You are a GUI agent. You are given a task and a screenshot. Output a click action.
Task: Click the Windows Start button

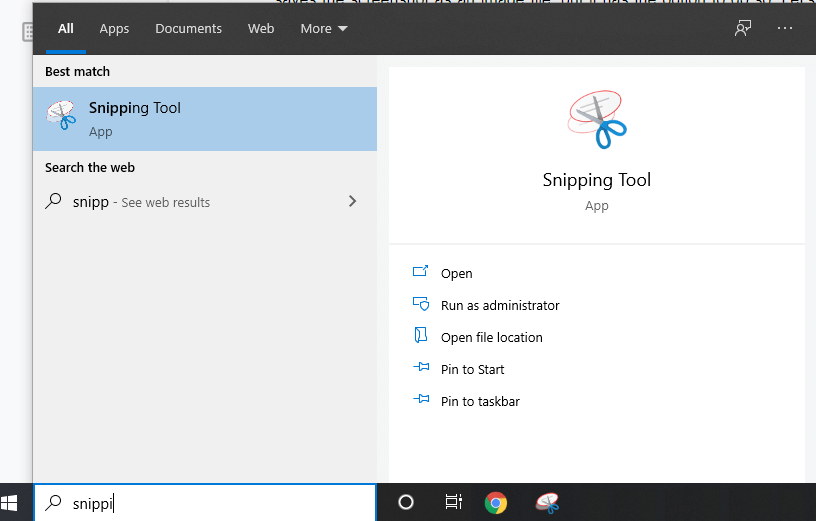click(9, 503)
